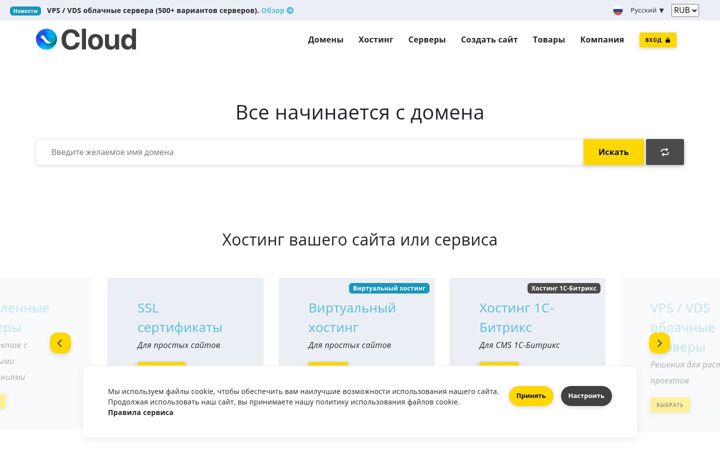
Task: Click the Russian flag icon
Action: coord(618,11)
